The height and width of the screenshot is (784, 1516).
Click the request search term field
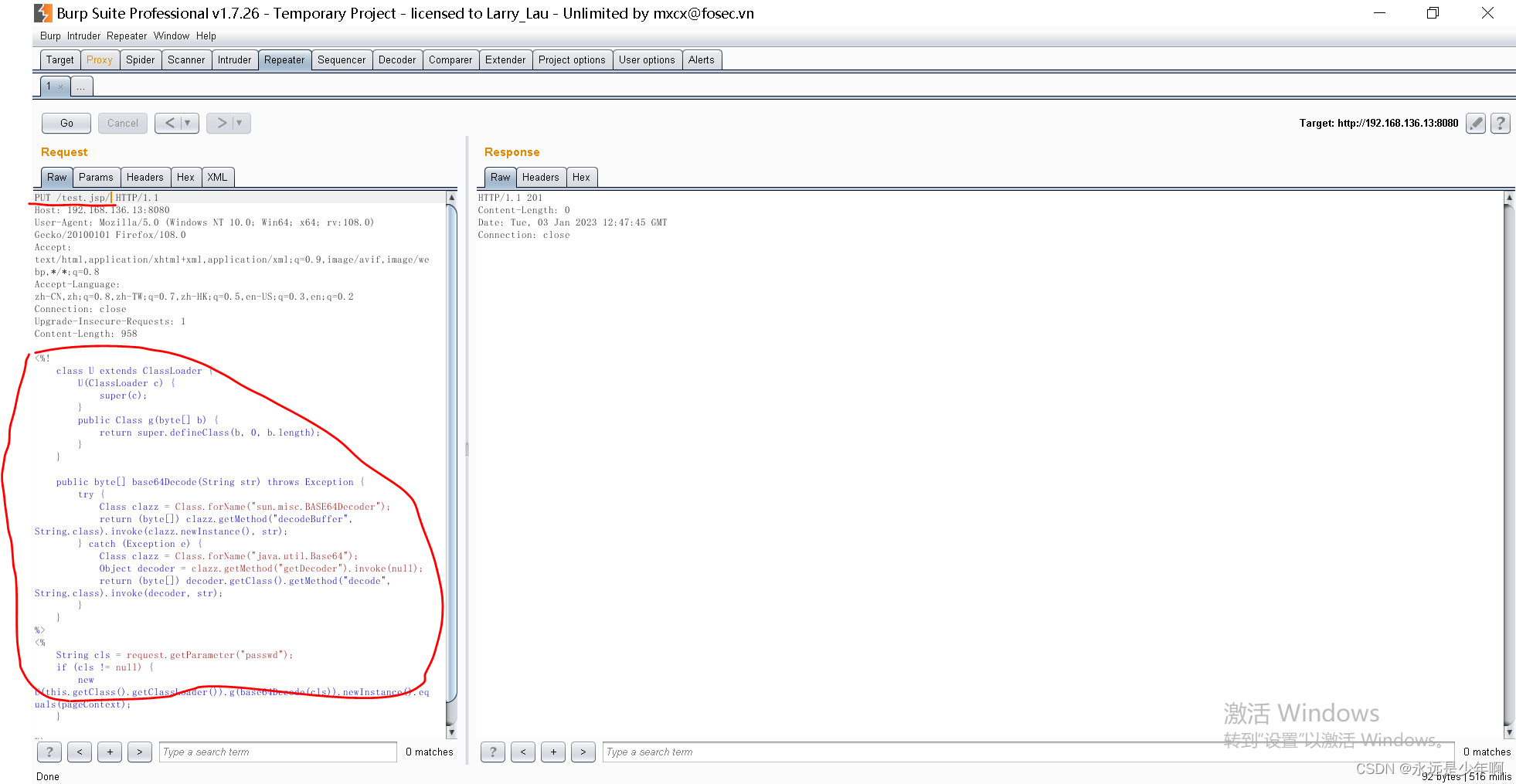pyautogui.click(x=277, y=752)
